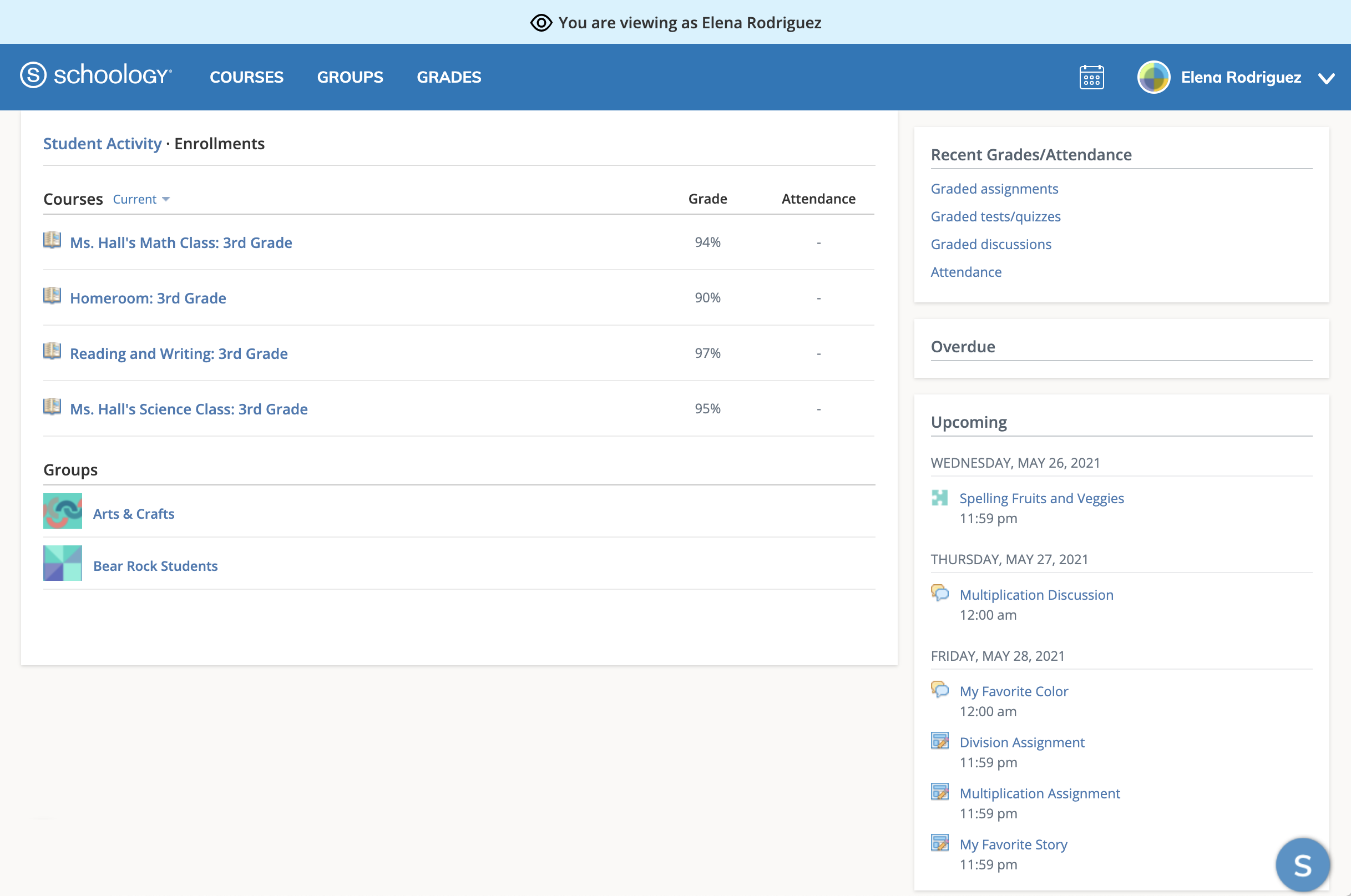Viewport: 1351px width, 896px height.
Task: Open the GROUPS menu
Action: click(350, 77)
